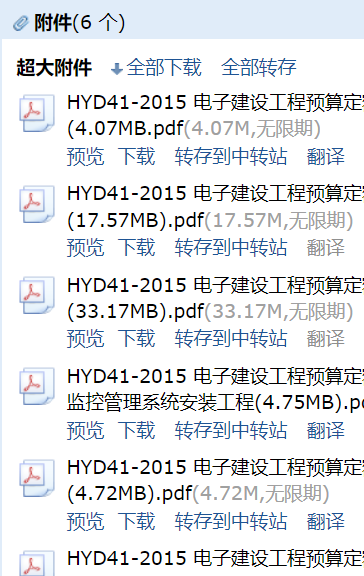364x576 pixels.
Task: Save 4.72MB pdf to 中转站
Action: [x=231, y=521]
